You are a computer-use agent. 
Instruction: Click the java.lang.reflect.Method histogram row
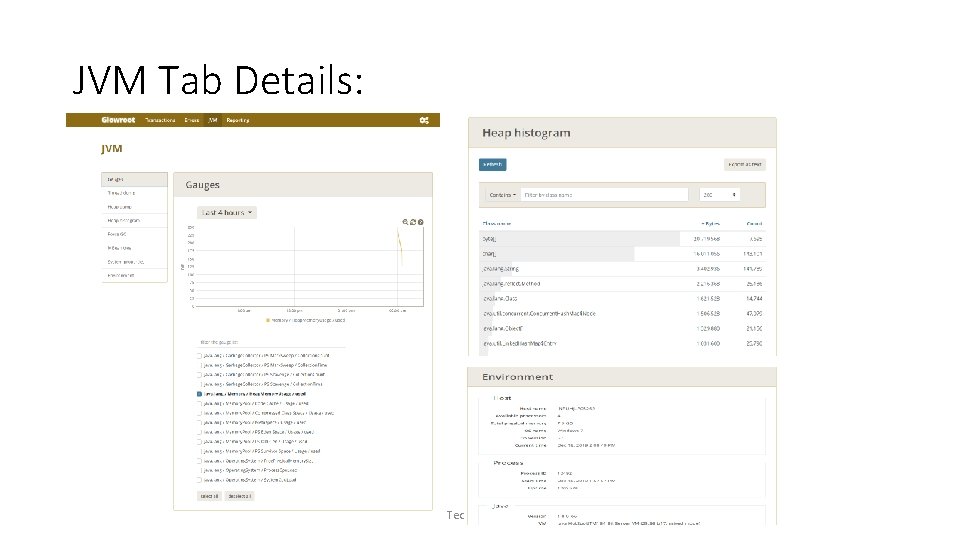[622, 283]
